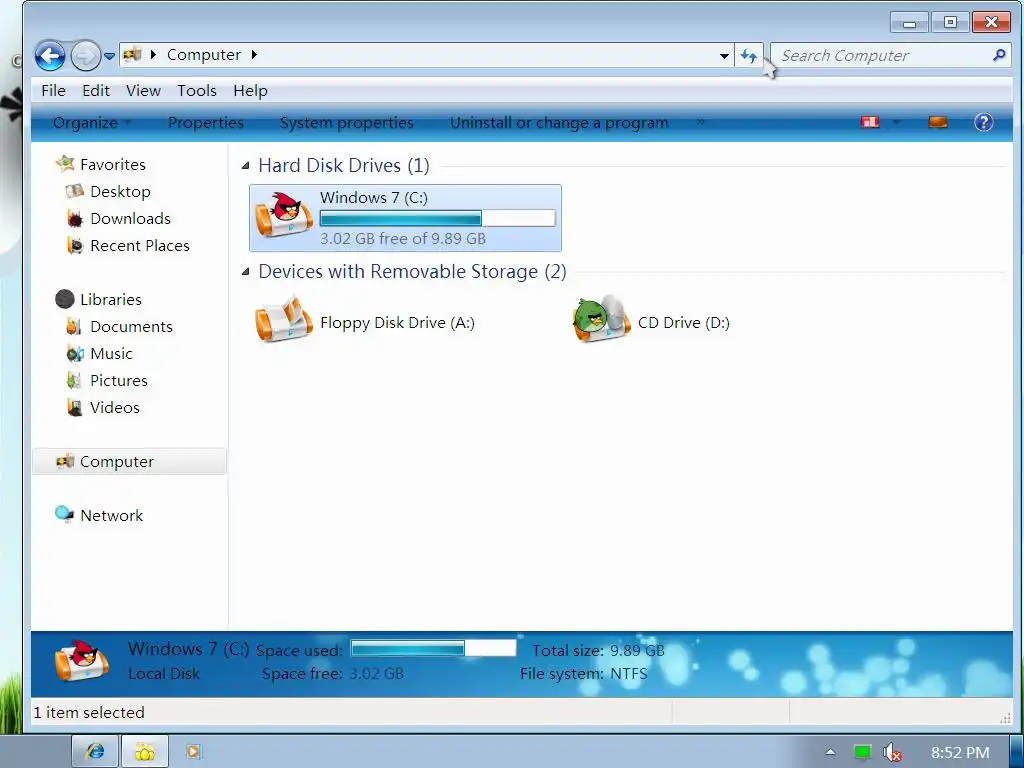Click the C: drive free space bar
The image size is (1024, 768).
438,218
